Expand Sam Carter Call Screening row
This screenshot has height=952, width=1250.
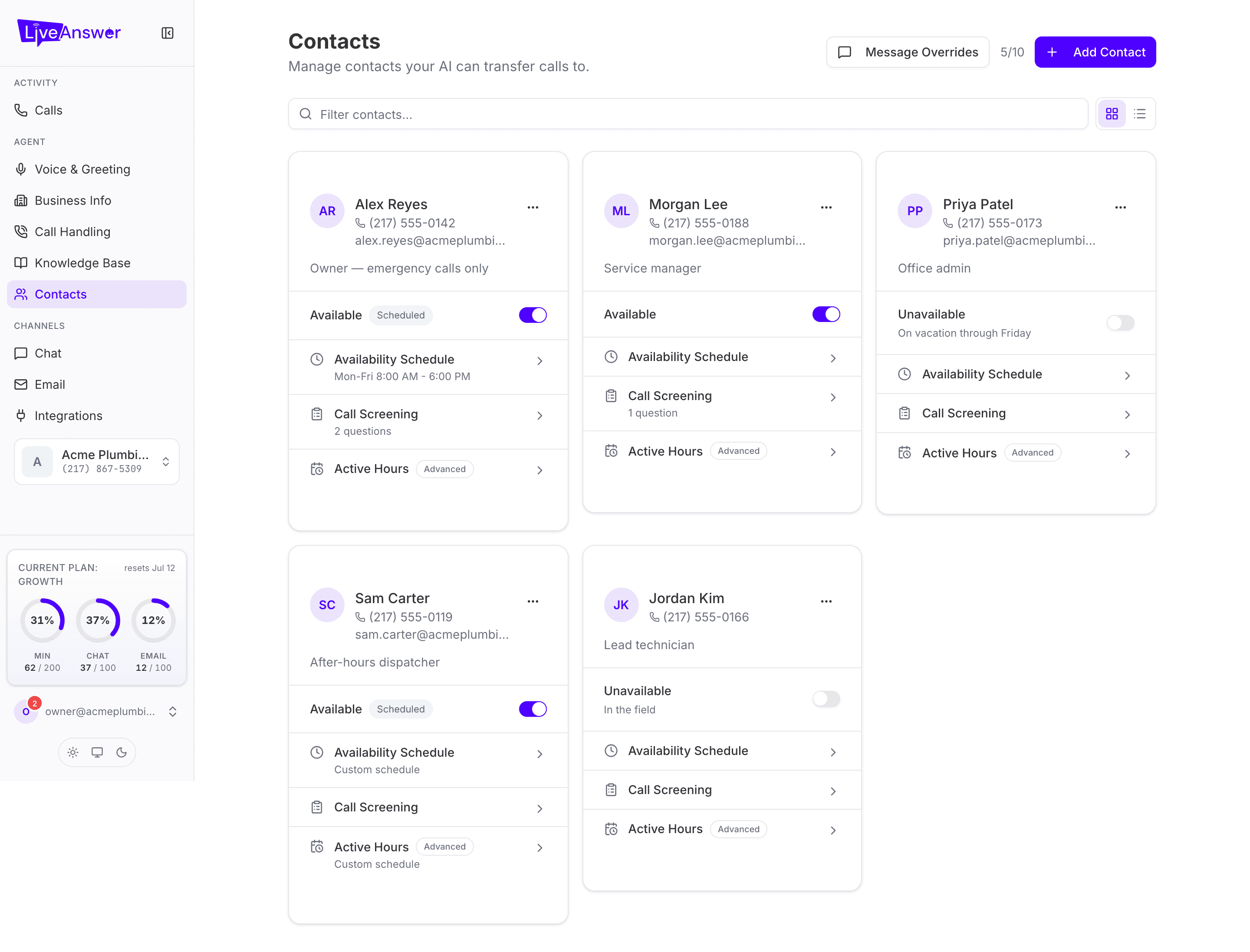click(428, 807)
